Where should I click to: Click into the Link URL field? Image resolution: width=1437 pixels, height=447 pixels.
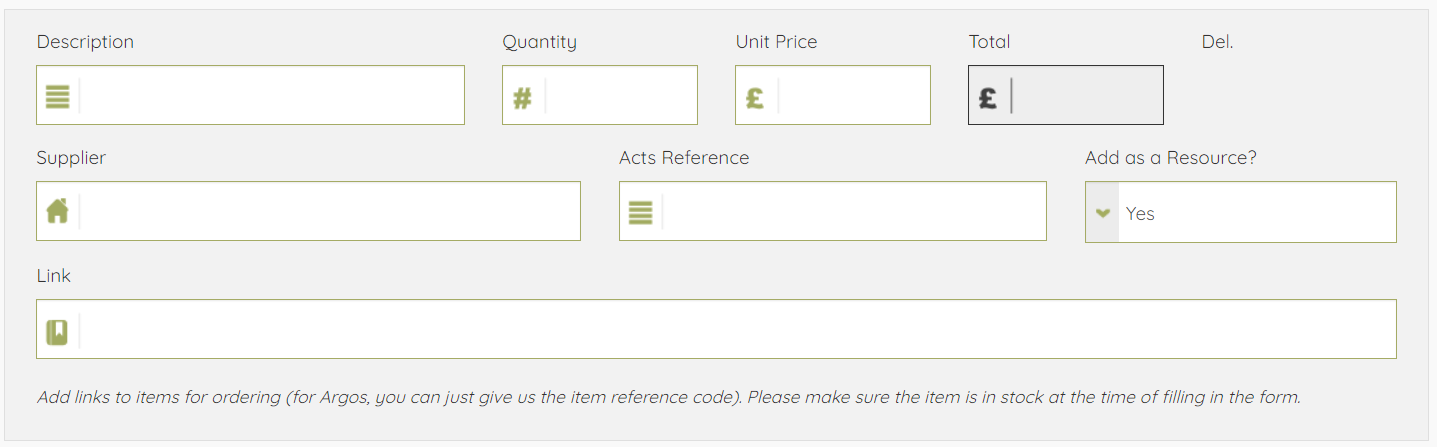[x=735, y=330]
